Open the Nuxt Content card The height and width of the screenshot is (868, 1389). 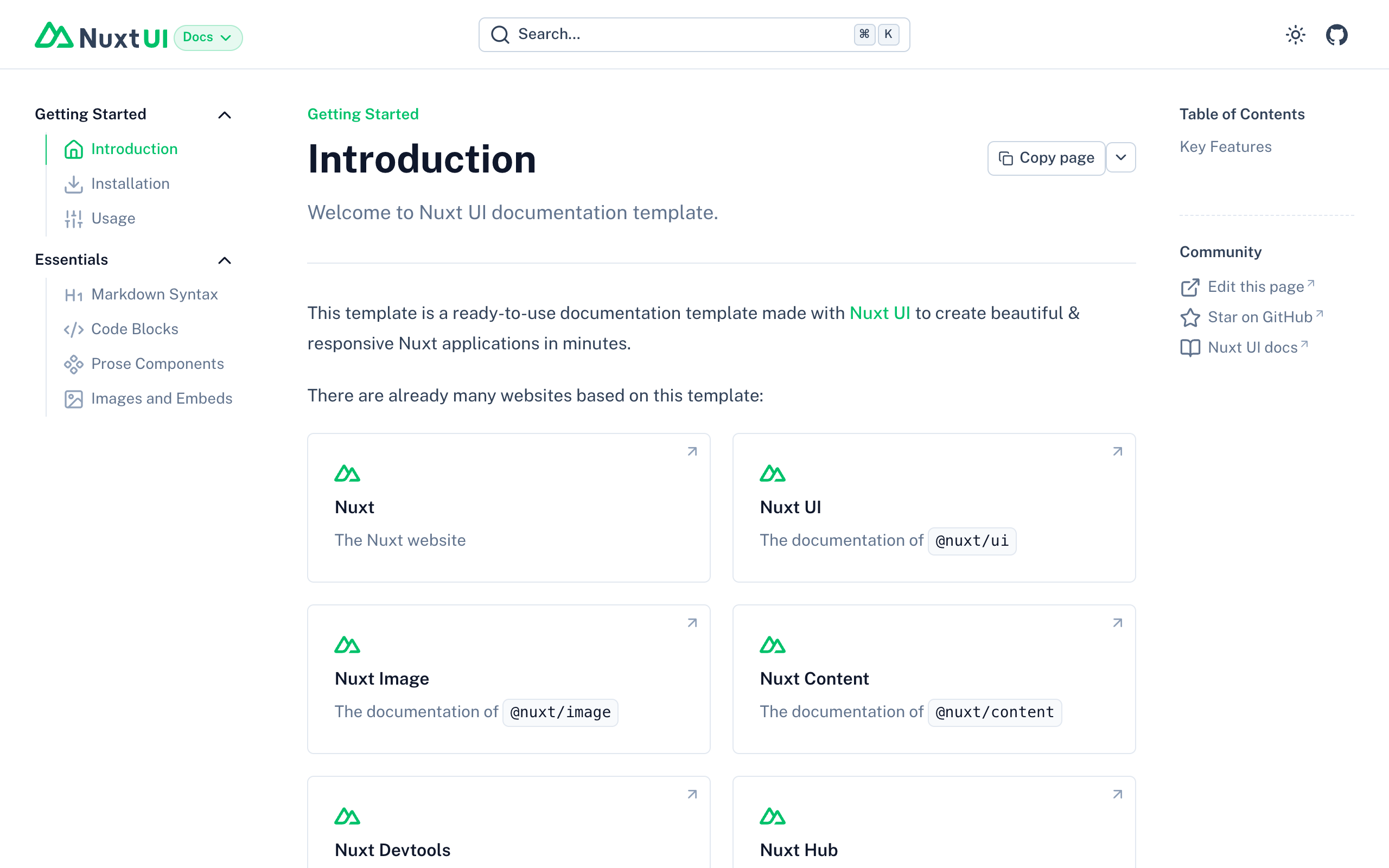[933, 679]
